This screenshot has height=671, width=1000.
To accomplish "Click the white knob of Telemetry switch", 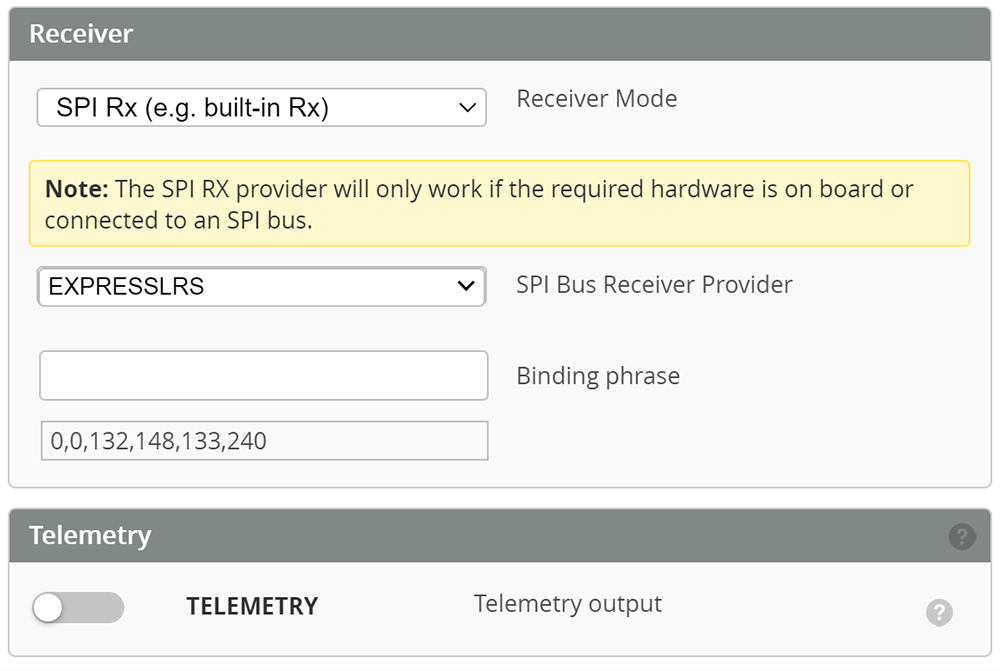I will 49,607.
